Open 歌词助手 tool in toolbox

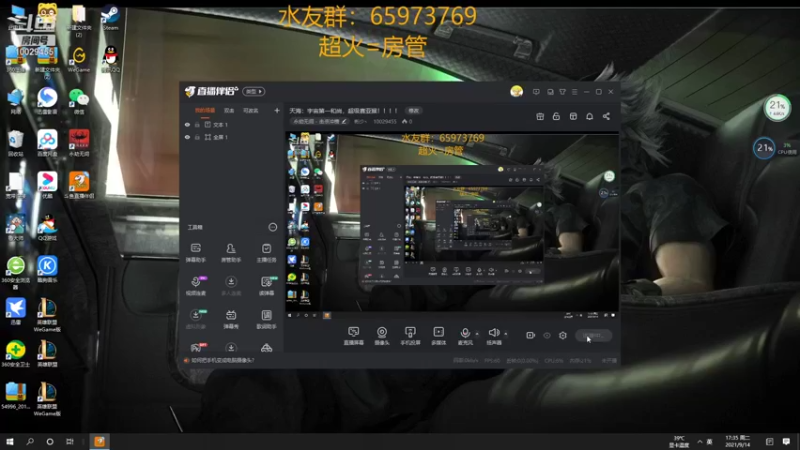pyautogui.click(x=266, y=319)
